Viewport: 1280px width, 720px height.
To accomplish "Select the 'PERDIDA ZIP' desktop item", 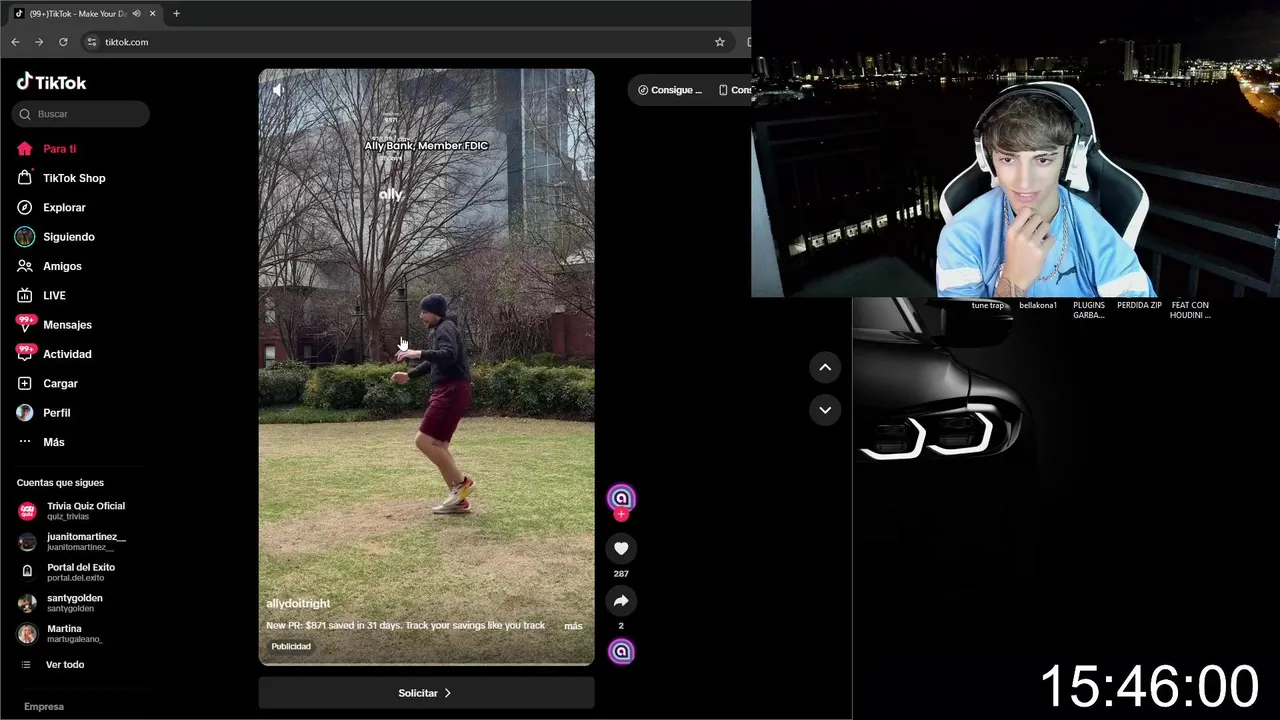I will coord(1139,305).
